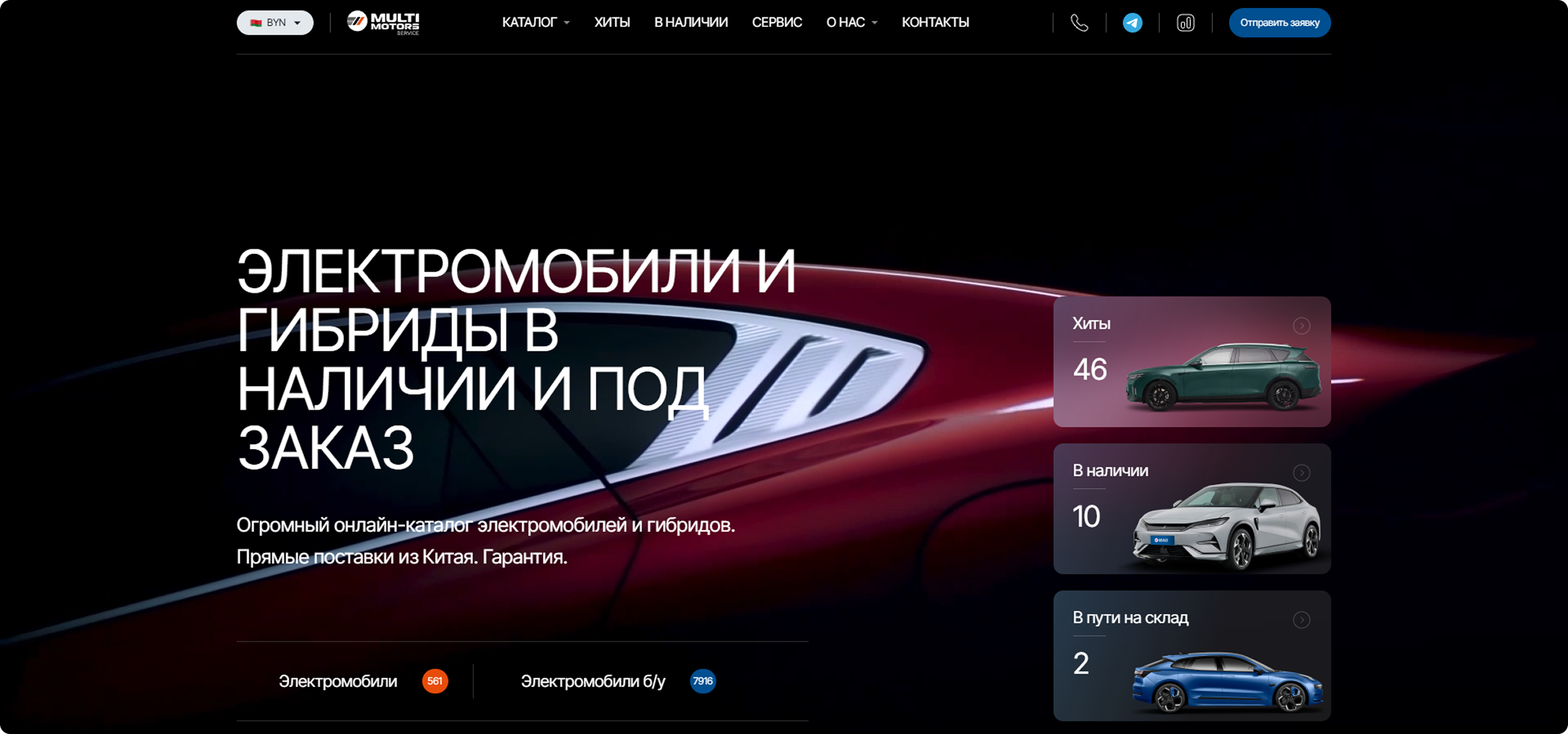Click arrow circle on В пути на склад card
The width and height of the screenshot is (1568, 734).
pos(1301,620)
